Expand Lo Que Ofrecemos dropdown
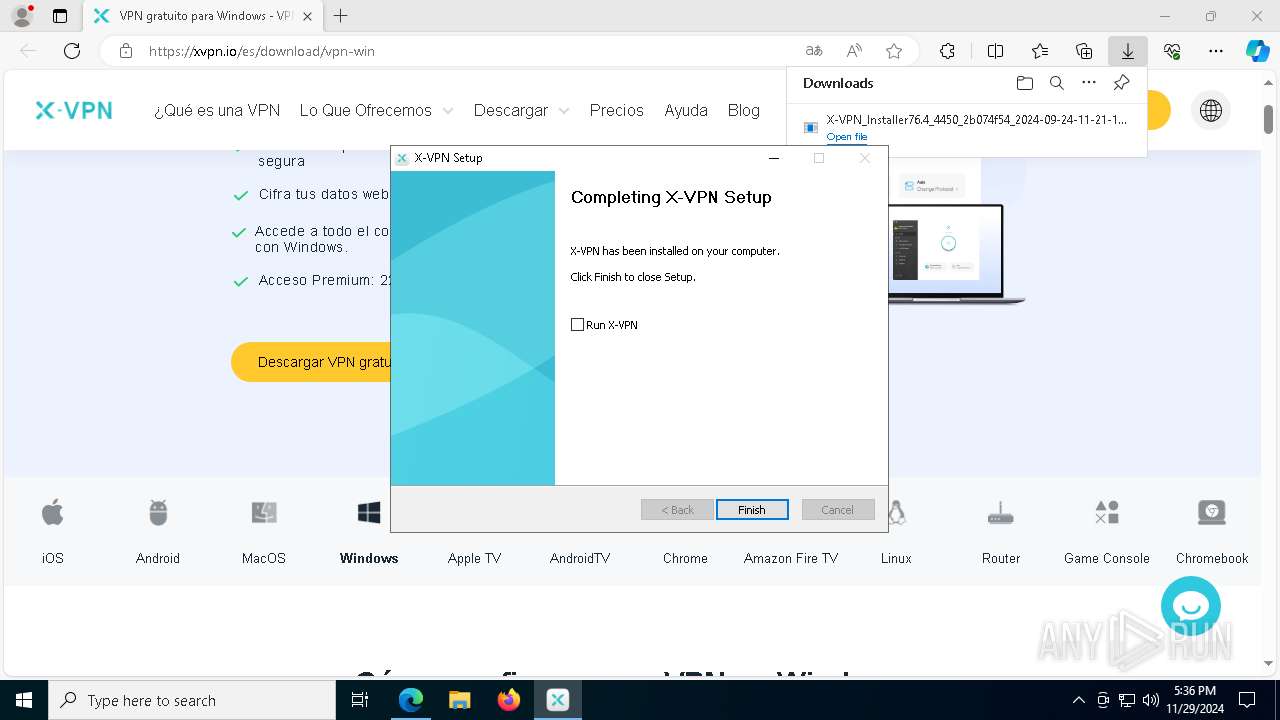 [376, 110]
